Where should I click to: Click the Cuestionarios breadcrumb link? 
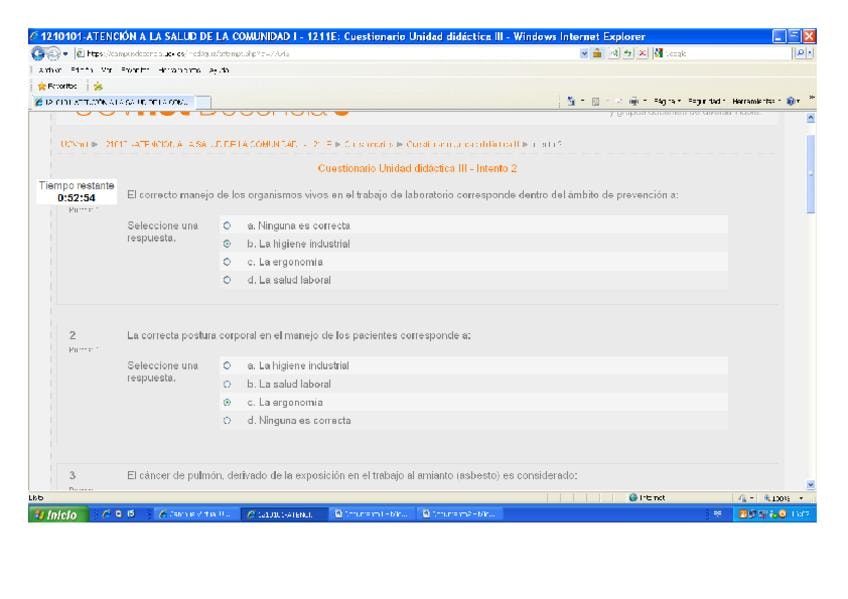(368, 144)
